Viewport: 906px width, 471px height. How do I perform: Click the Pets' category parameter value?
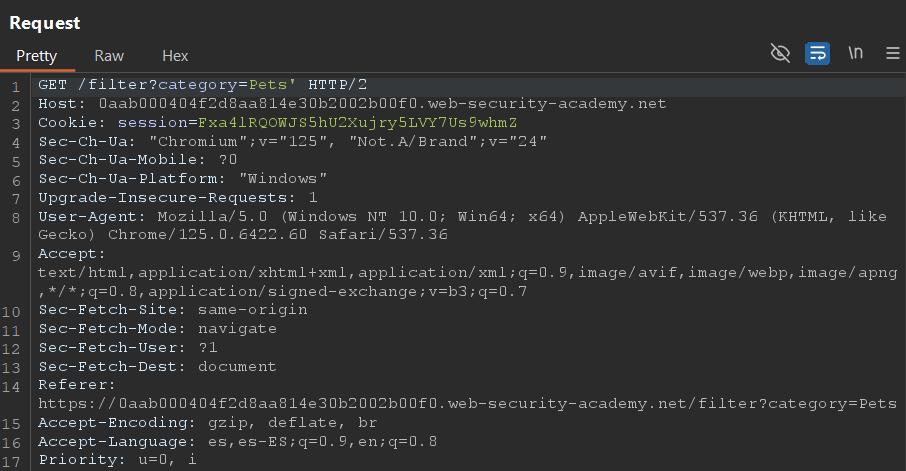[x=273, y=85]
